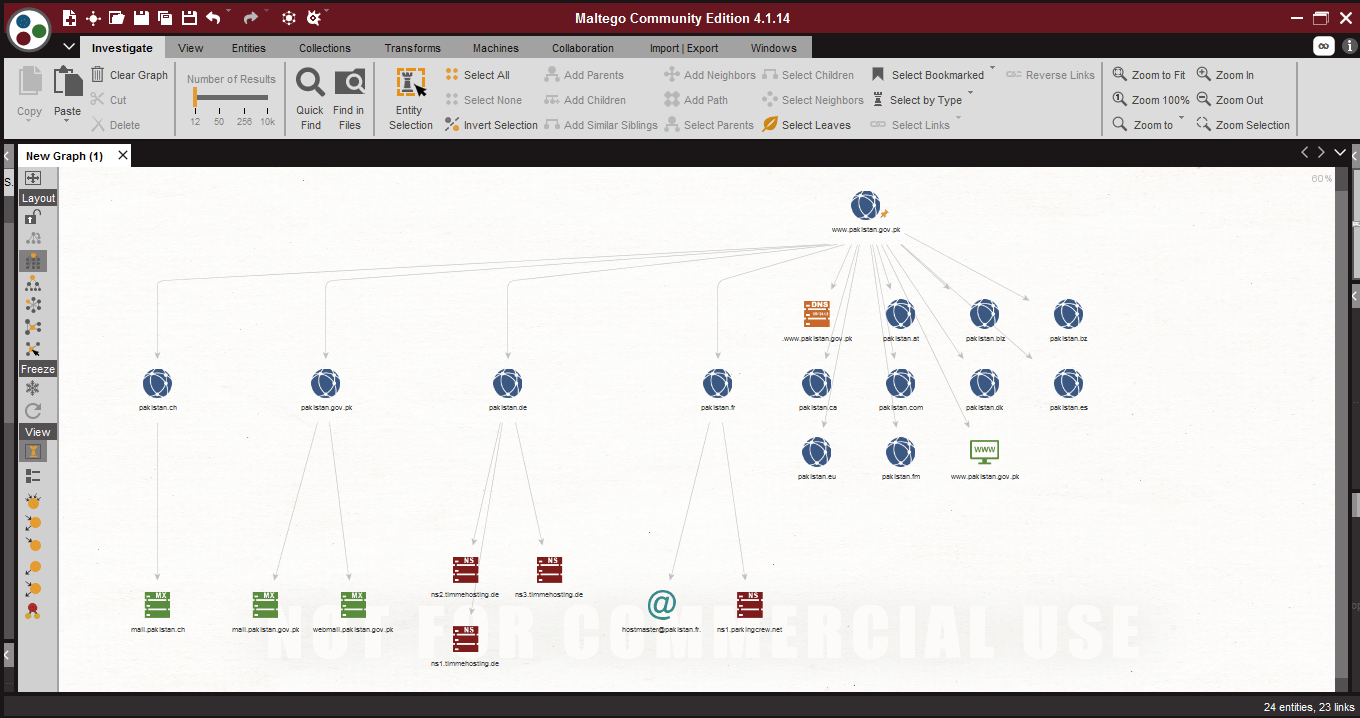Click Select Leaves

tap(807, 125)
